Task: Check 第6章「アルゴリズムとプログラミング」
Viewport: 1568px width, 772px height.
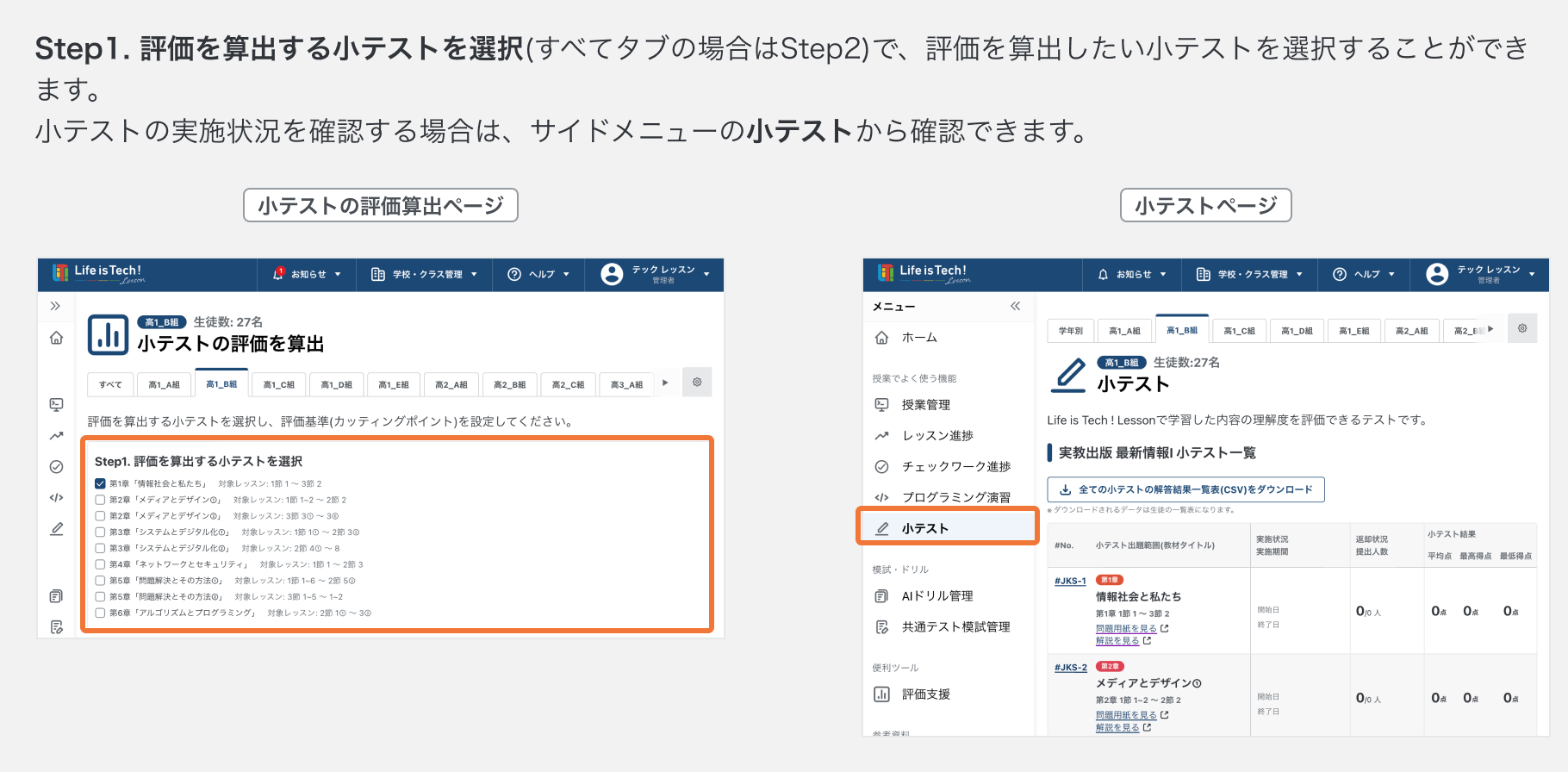Action: [100, 613]
